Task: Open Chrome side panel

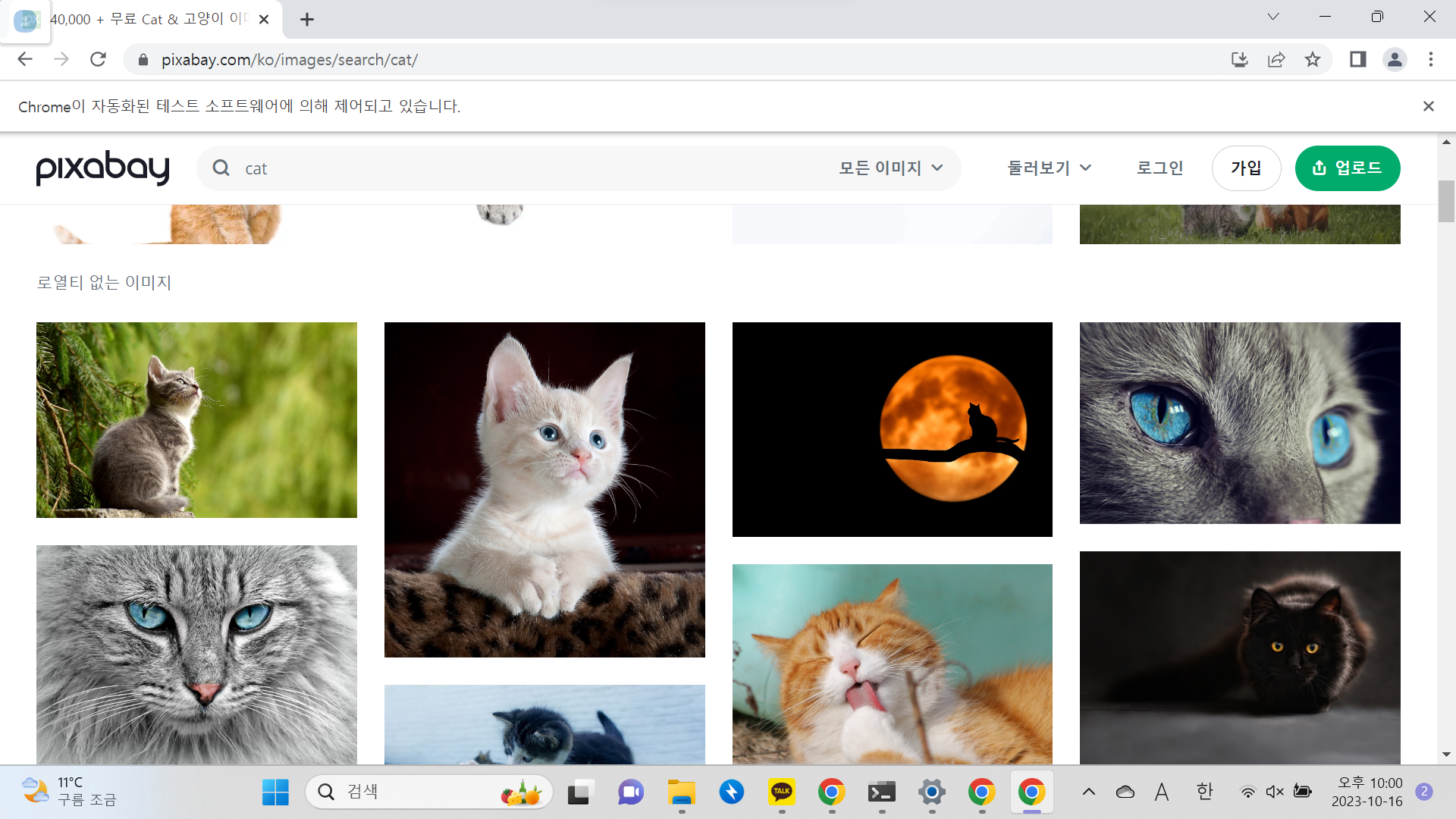Action: (1357, 59)
